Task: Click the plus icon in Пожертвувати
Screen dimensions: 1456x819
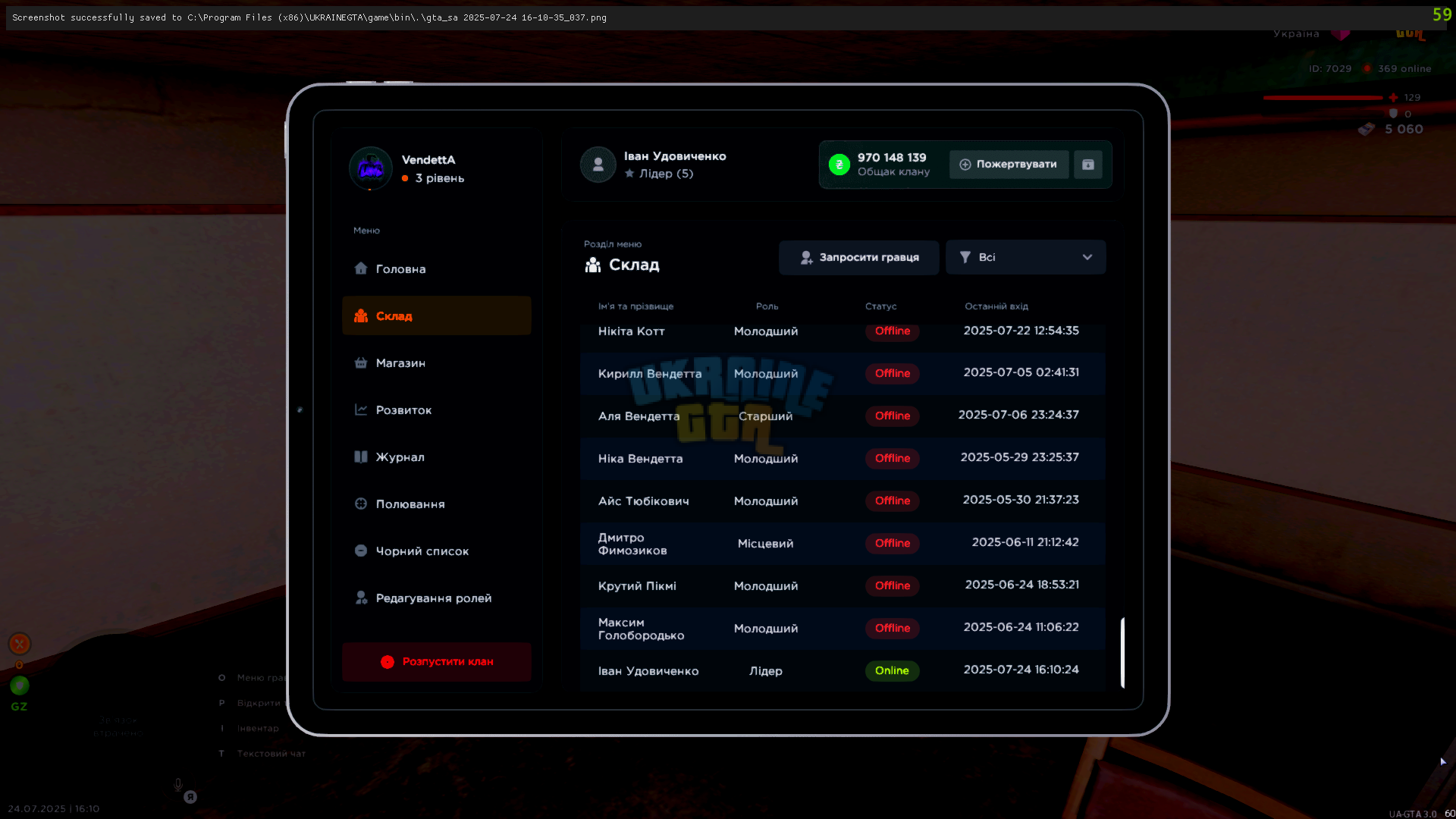Action: (x=965, y=164)
